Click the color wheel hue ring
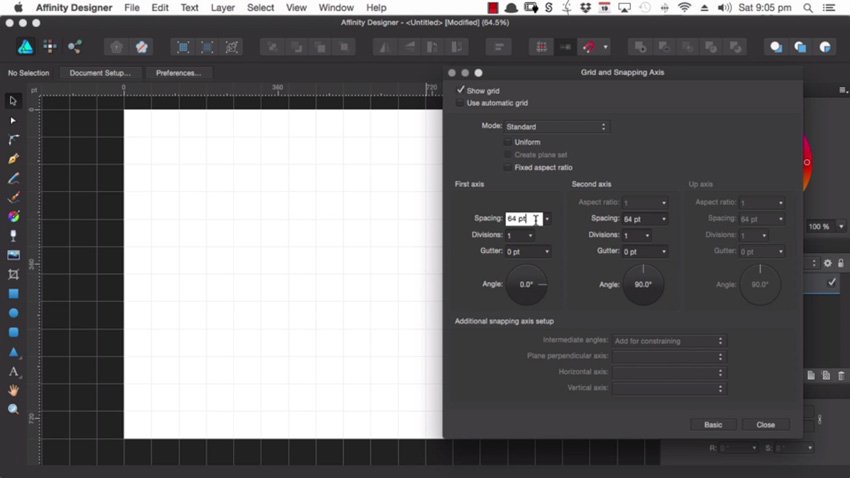Viewport: 850px width, 478px height. pos(807,162)
